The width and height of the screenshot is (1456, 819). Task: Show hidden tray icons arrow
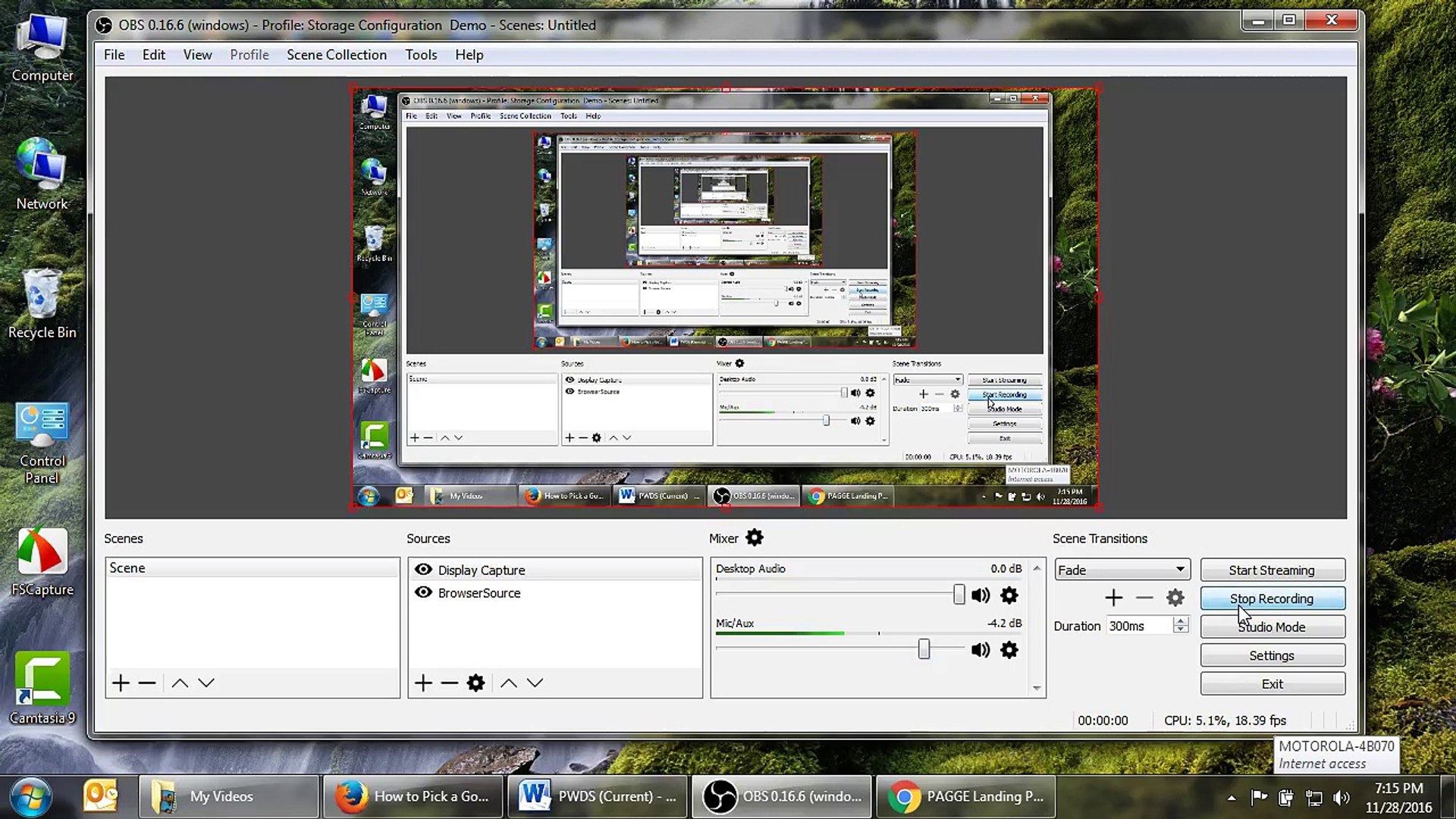[1232, 797]
